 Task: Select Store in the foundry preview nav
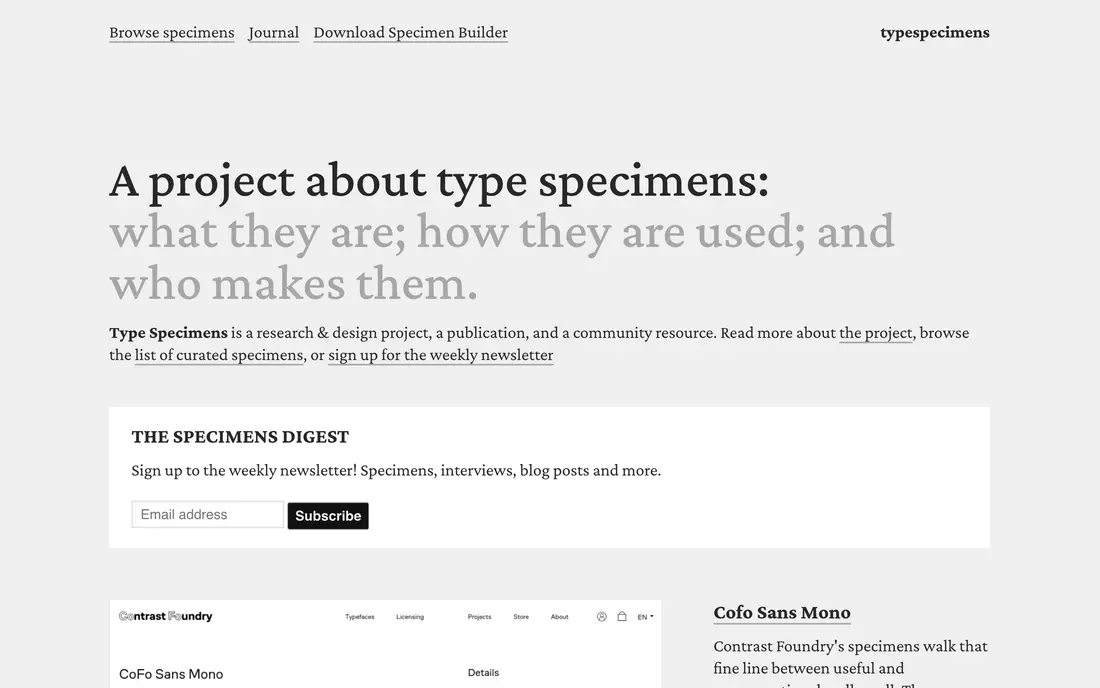pos(521,617)
